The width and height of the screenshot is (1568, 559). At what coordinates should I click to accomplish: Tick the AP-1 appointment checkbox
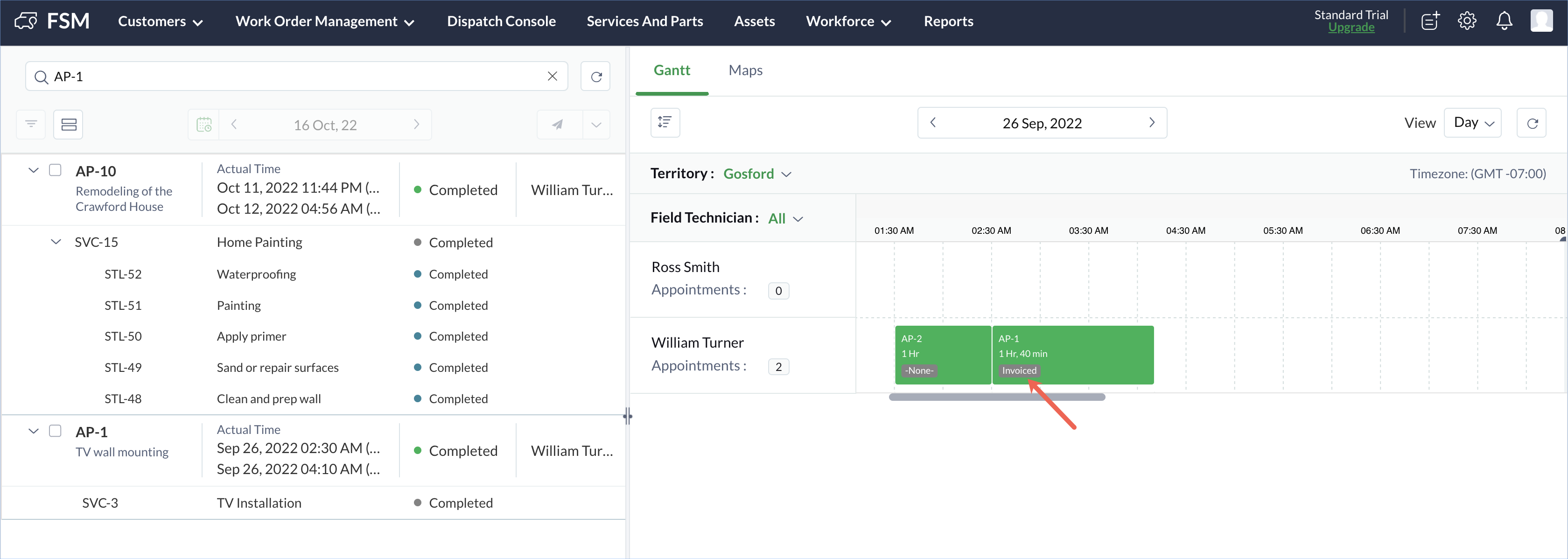pyautogui.click(x=56, y=431)
